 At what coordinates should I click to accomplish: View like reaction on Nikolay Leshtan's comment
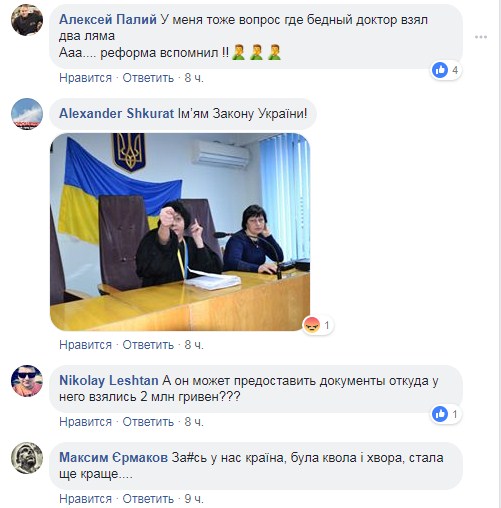tap(446, 414)
